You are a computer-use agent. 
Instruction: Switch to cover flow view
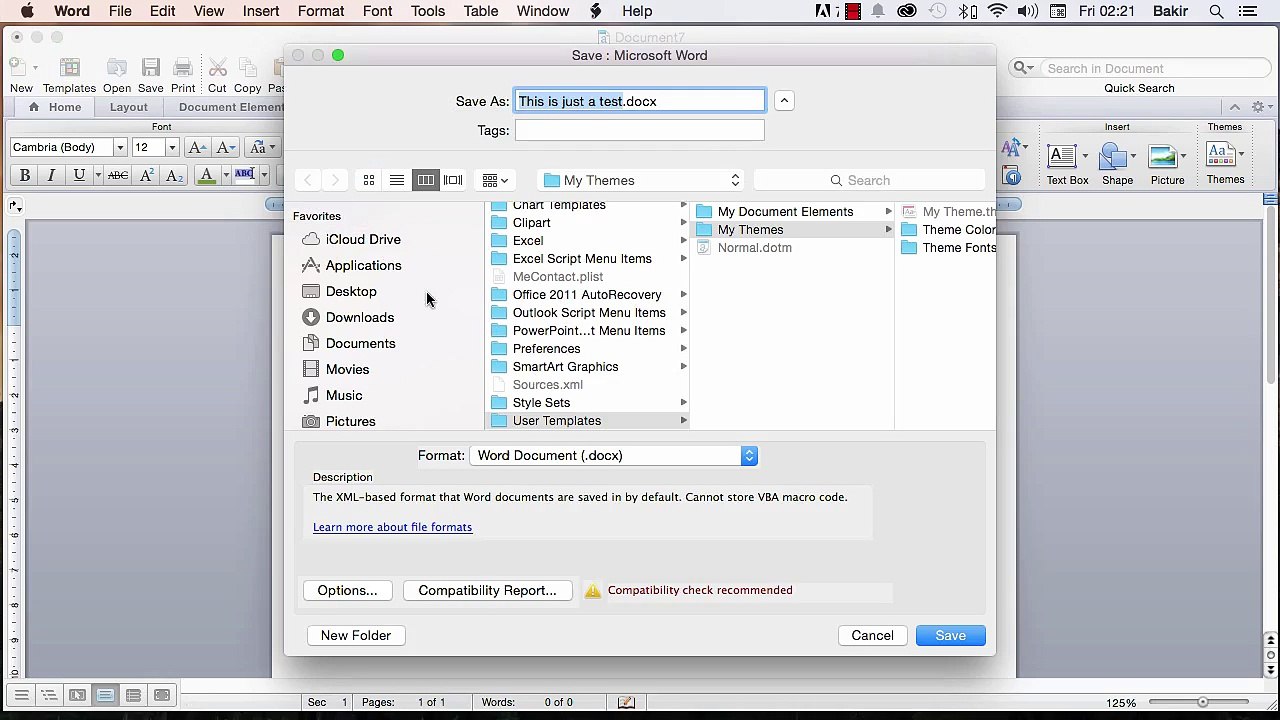(453, 180)
